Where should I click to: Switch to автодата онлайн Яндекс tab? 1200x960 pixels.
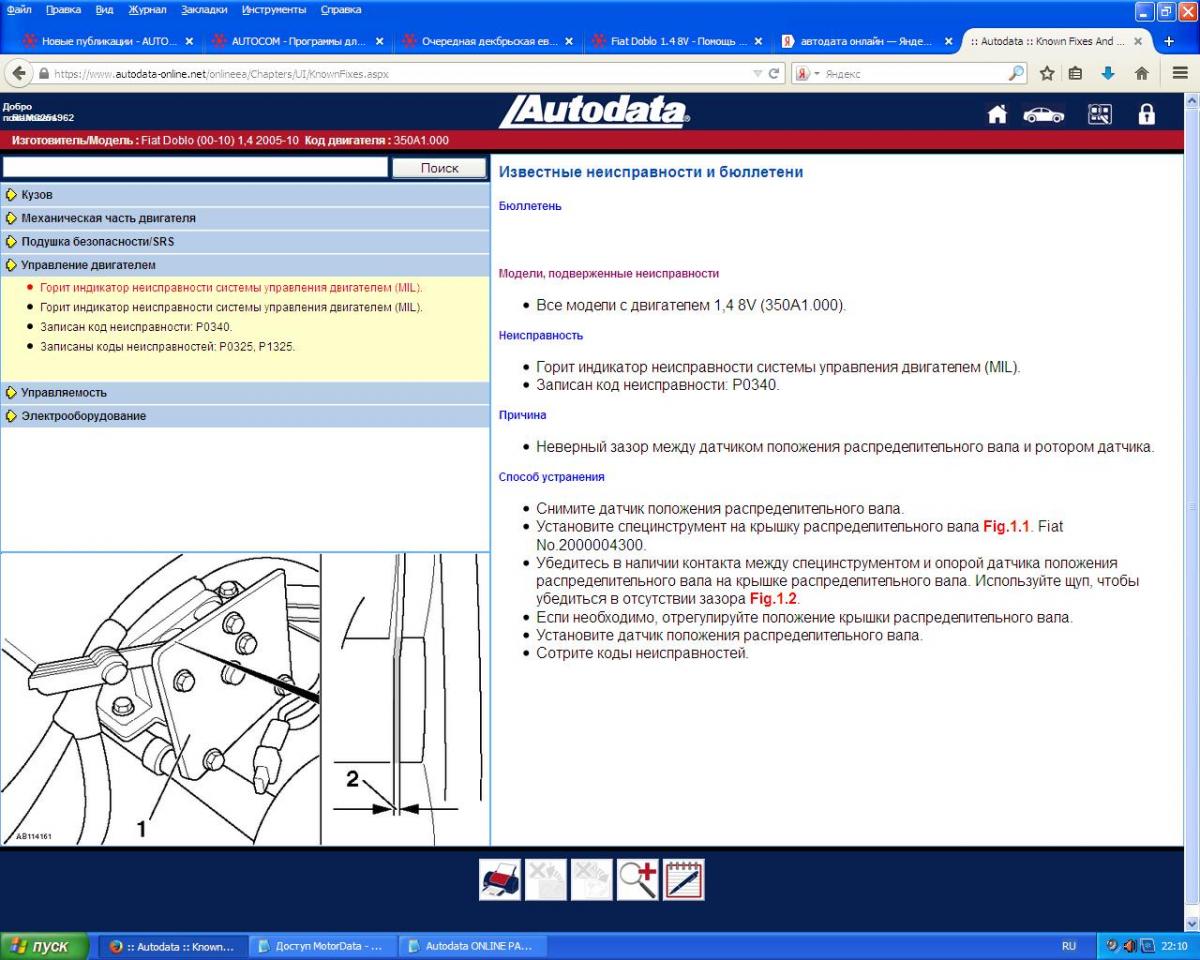click(866, 42)
